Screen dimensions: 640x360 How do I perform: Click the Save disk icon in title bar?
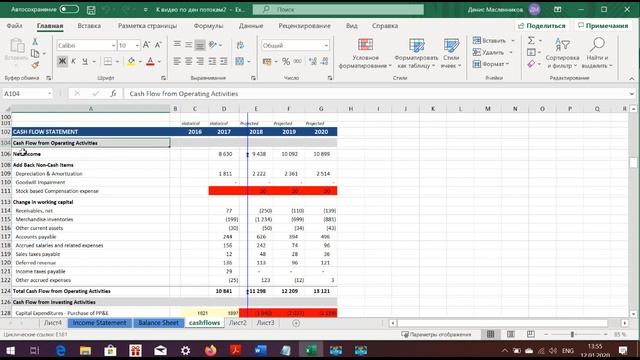(91, 9)
